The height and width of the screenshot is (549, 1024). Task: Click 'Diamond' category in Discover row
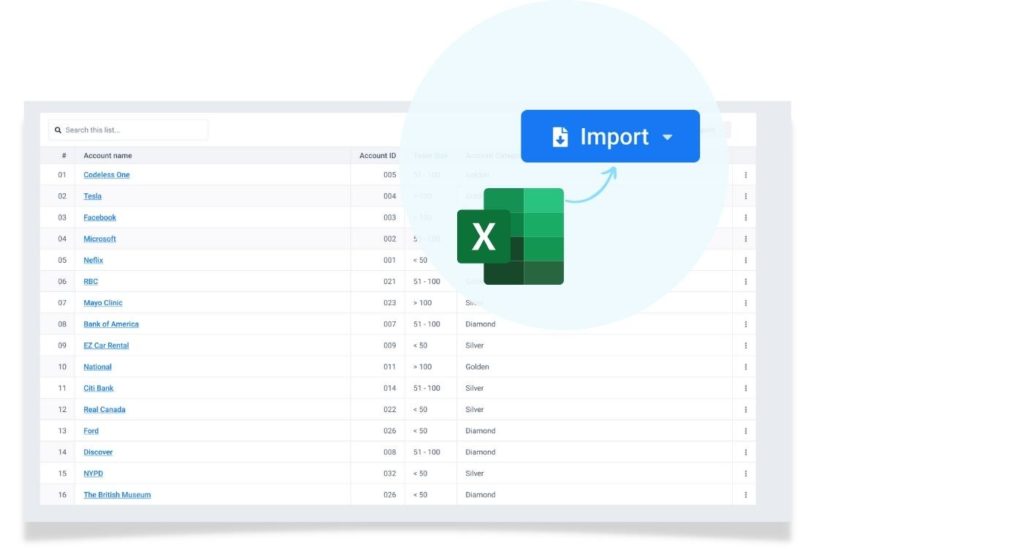pyautogui.click(x=480, y=452)
